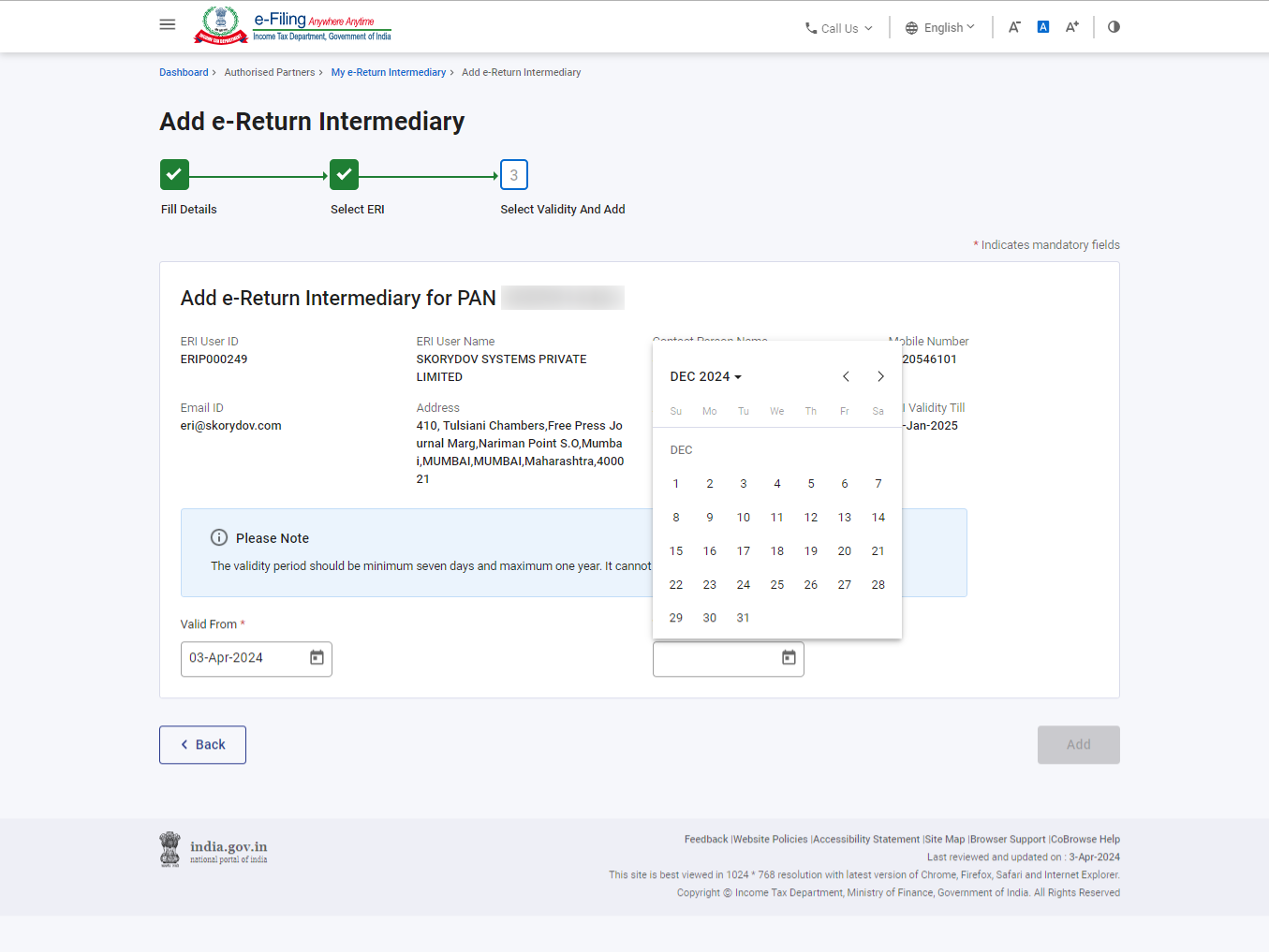Increase text size with the A+ icon
This screenshot has height=952, width=1269.
point(1071,26)
